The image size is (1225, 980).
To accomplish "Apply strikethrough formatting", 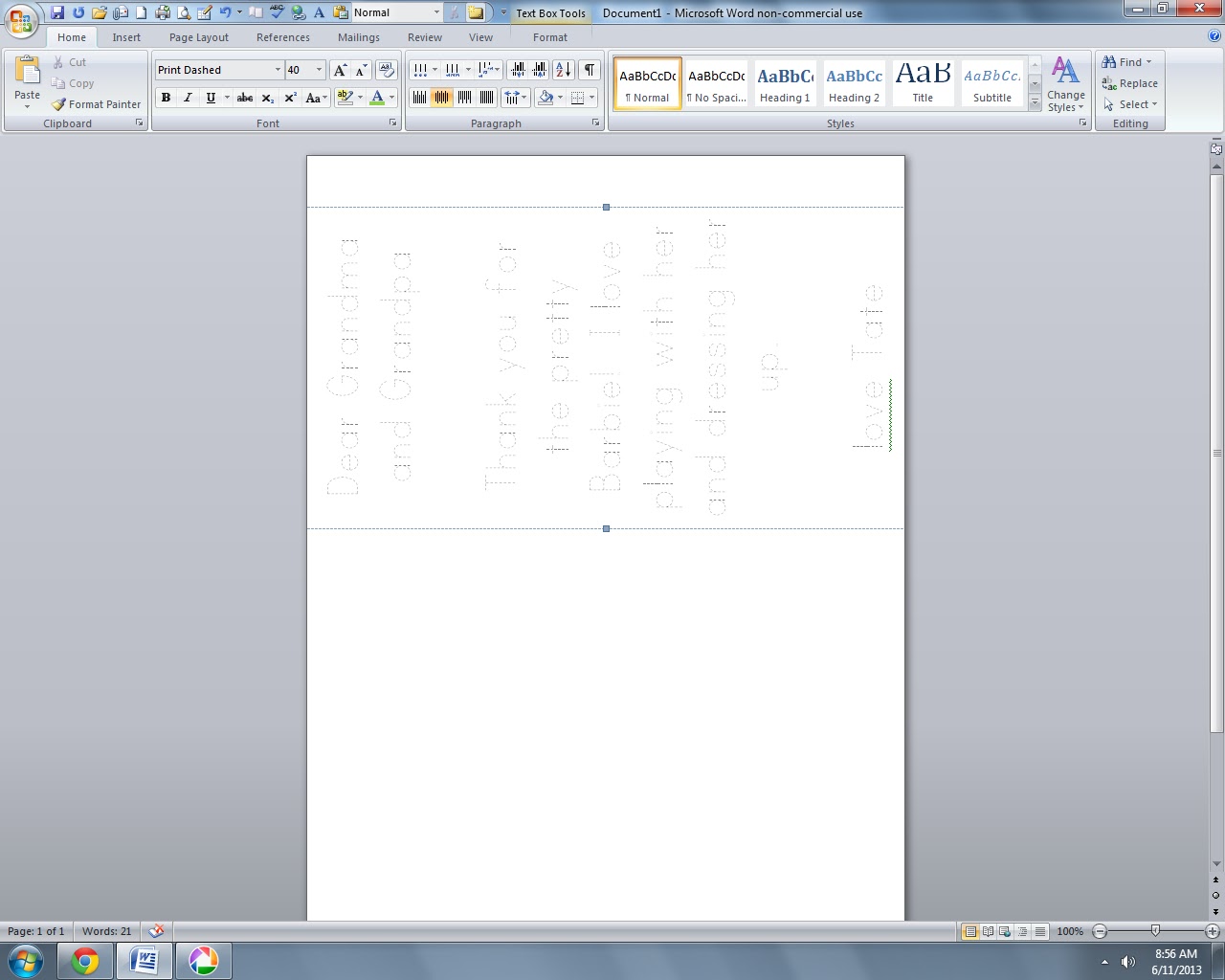I will click(245, 98).
